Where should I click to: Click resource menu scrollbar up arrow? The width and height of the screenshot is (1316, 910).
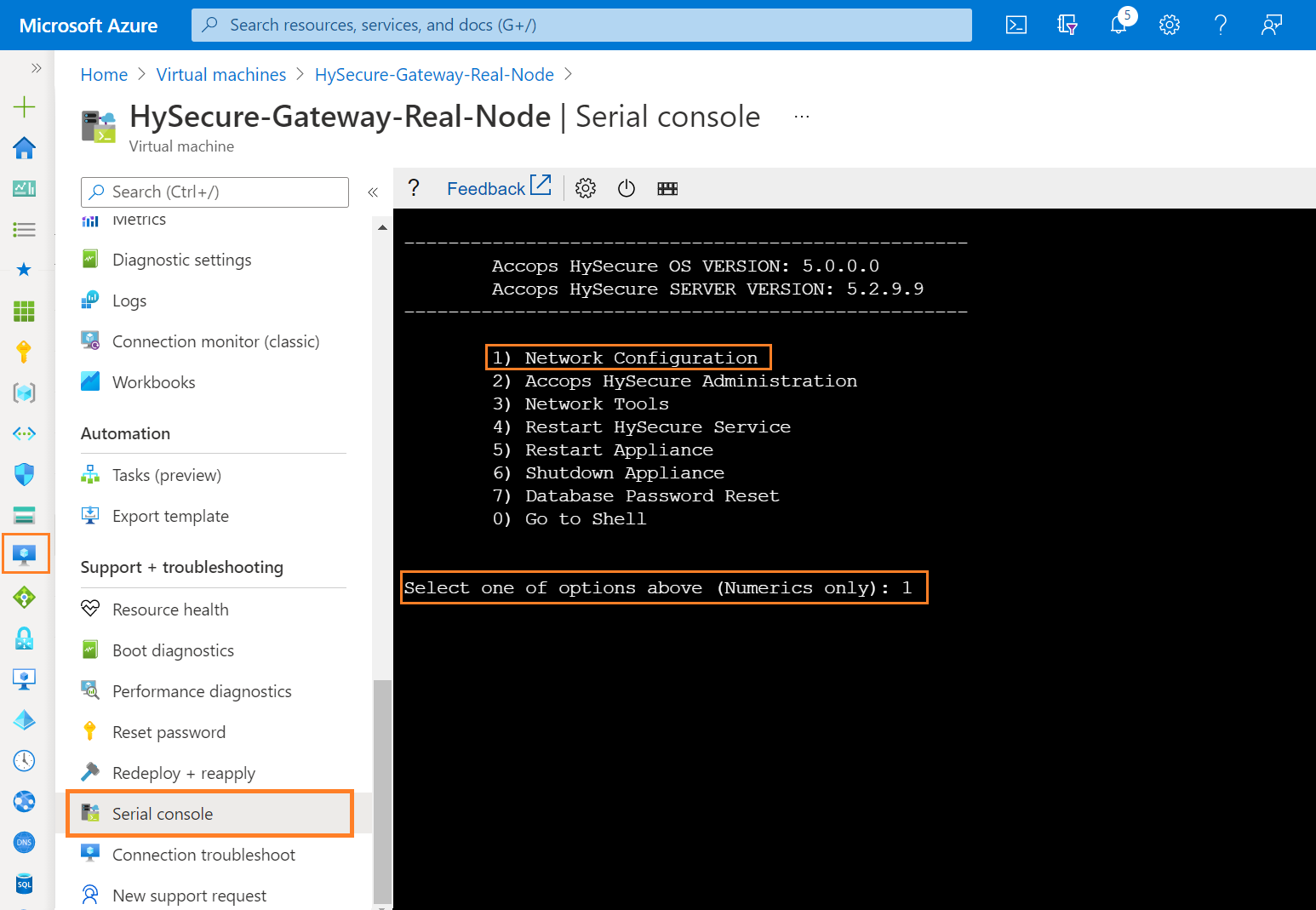[382, 227]
